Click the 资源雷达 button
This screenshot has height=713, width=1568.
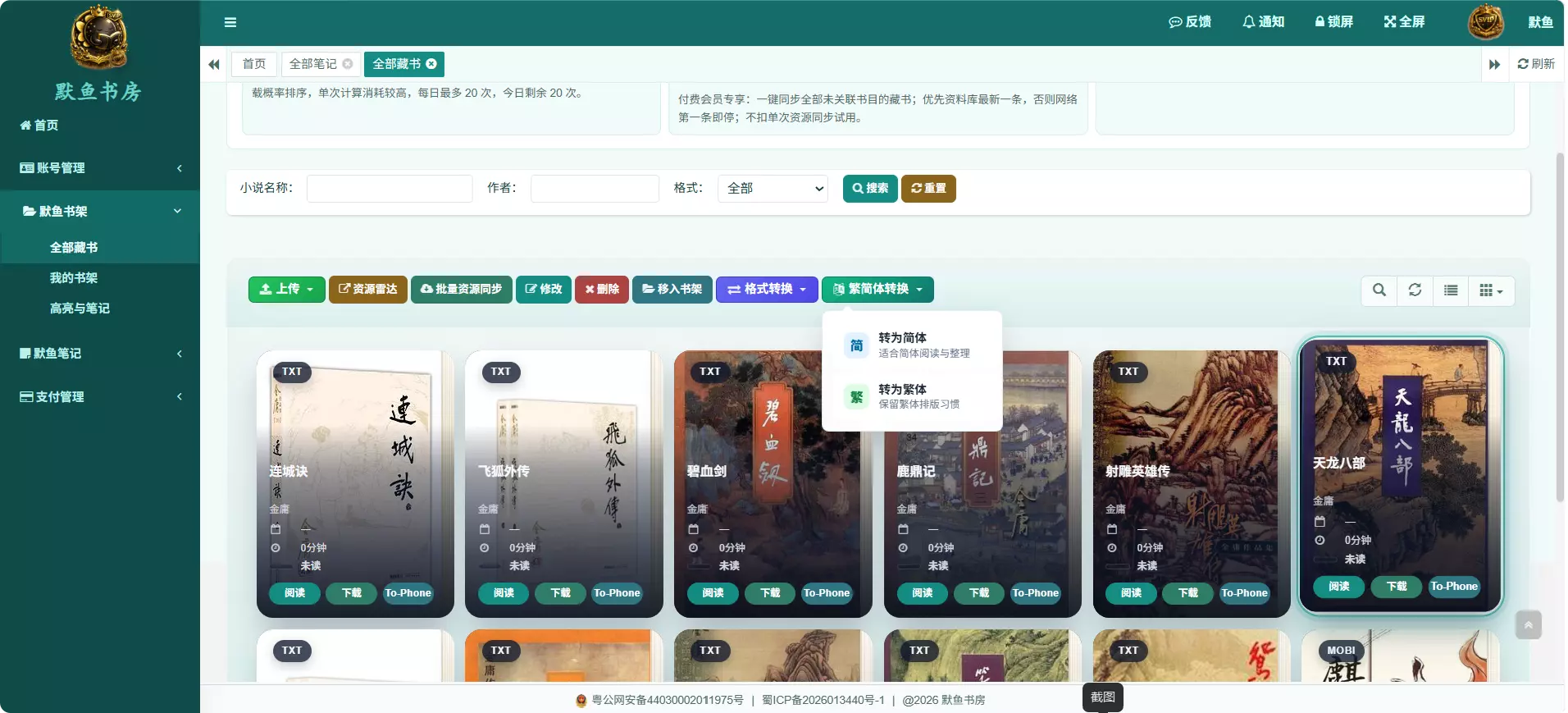368,290
